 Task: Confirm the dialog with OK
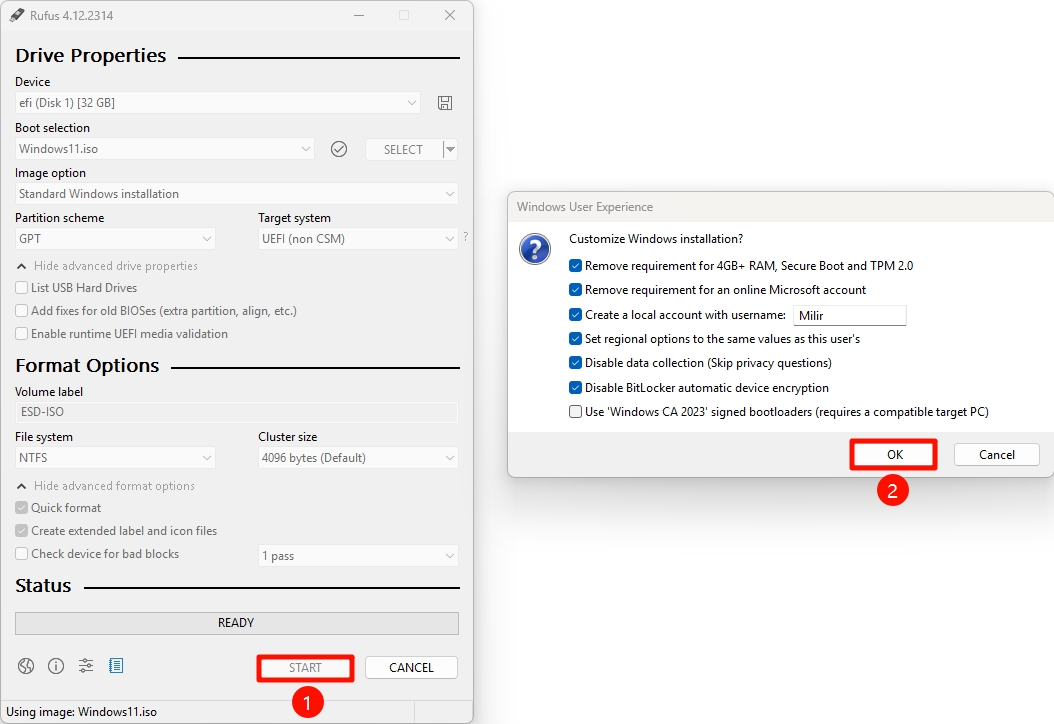894,454
